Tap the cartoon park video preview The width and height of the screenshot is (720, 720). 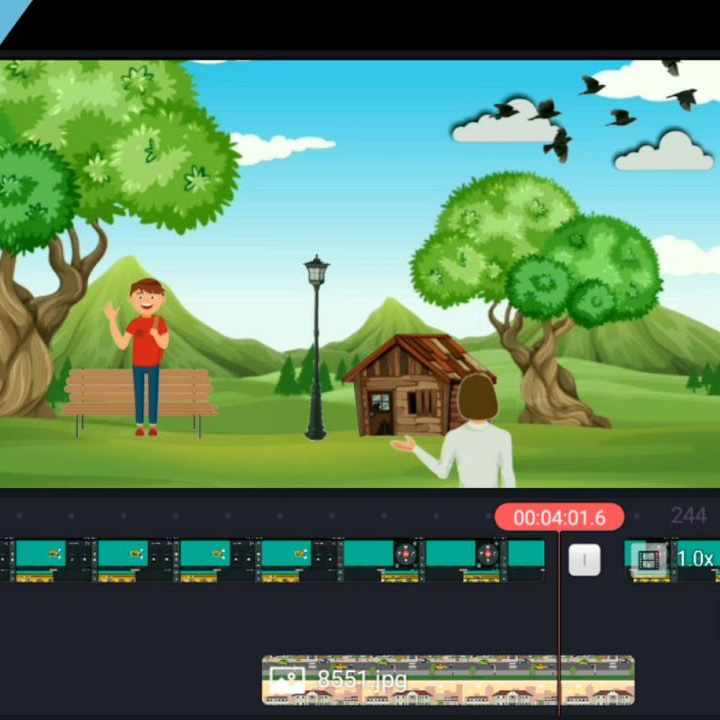coord(360,274)
